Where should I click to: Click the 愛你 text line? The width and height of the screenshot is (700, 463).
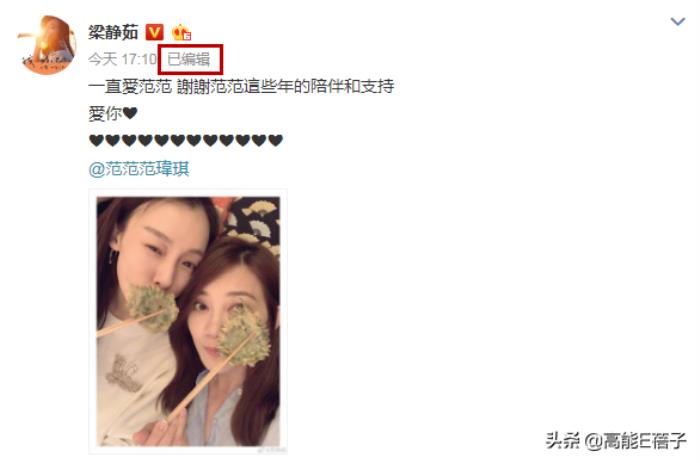tap(105, 113)
